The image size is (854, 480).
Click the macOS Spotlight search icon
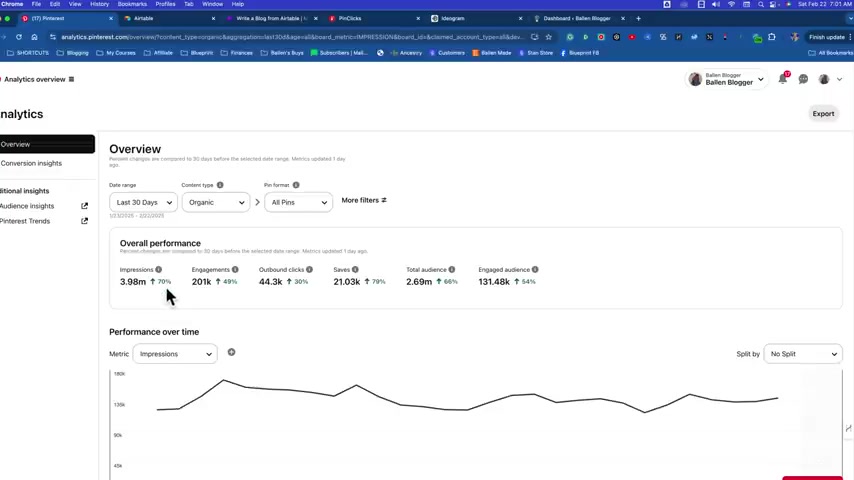[x=761, y=4]
